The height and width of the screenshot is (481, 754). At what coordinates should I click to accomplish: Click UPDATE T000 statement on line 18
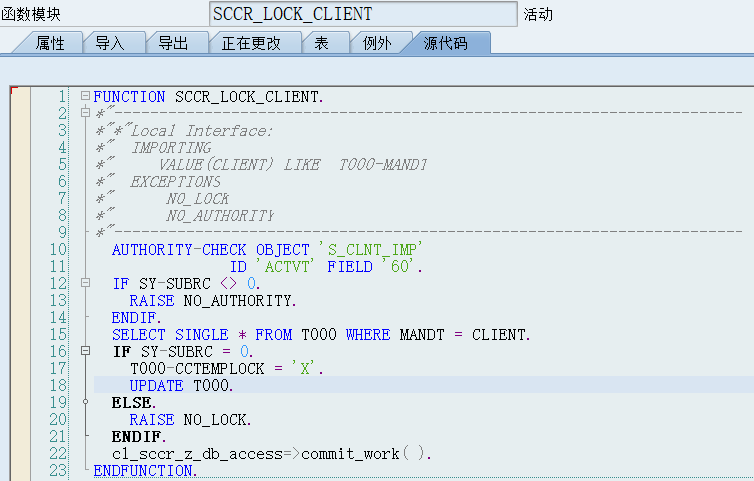click(x=181, y=385)
